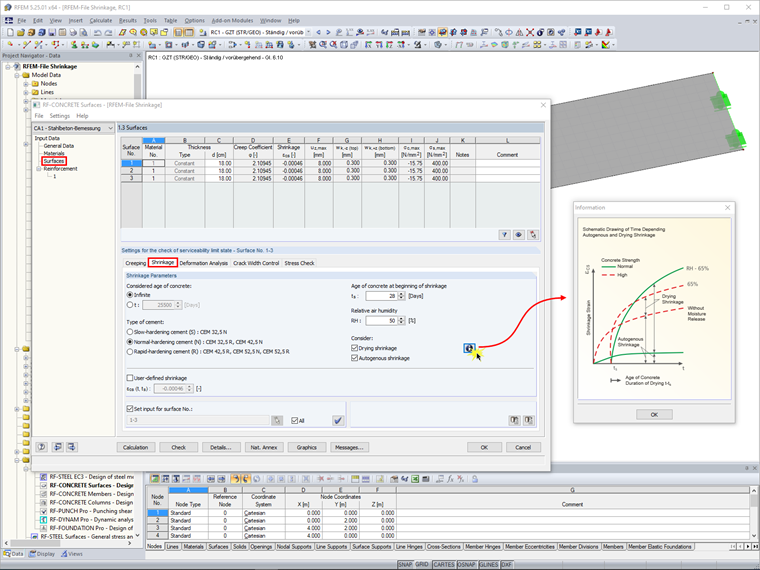This screenshot has width=760, height=570.
Task: Click the pick surface icon next to 1-3 field
Action: pos(277,420)
